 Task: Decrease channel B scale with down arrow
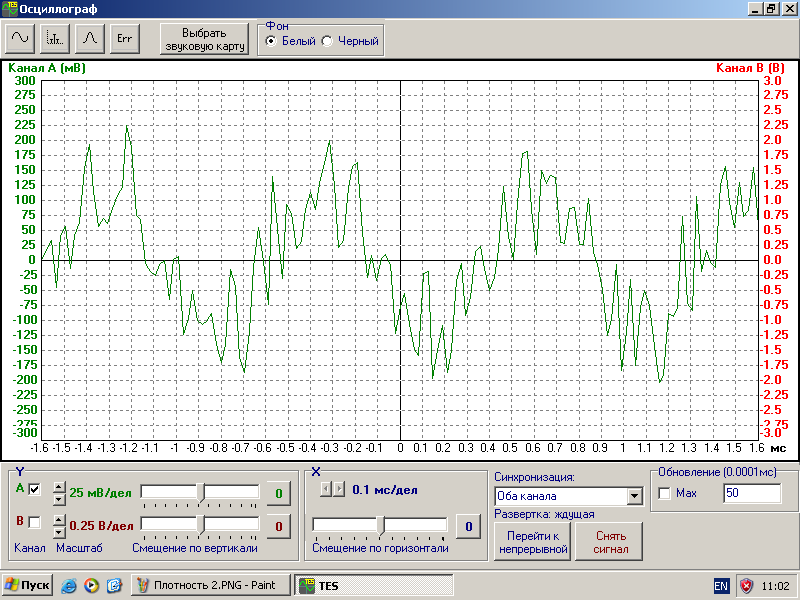pos(59,532)
